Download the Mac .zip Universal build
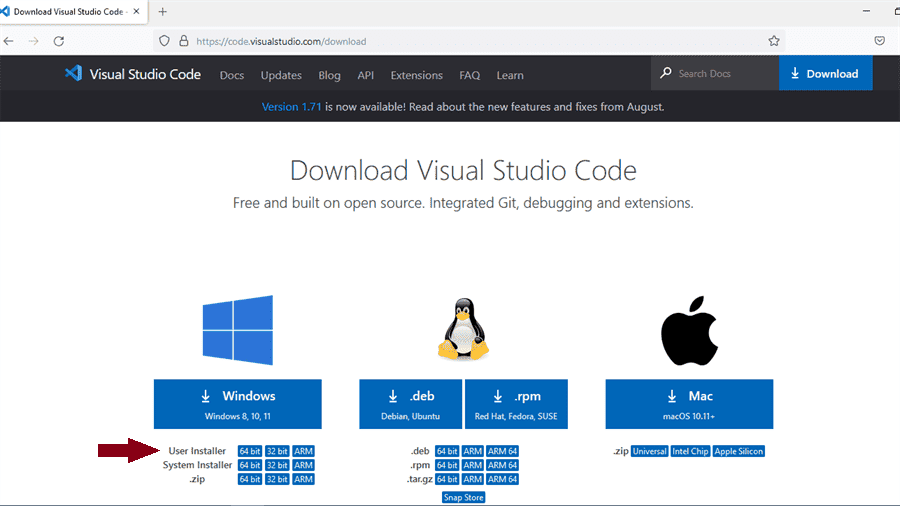The width and height of the screenshot is (900, 506). click(x=649, y=451)
